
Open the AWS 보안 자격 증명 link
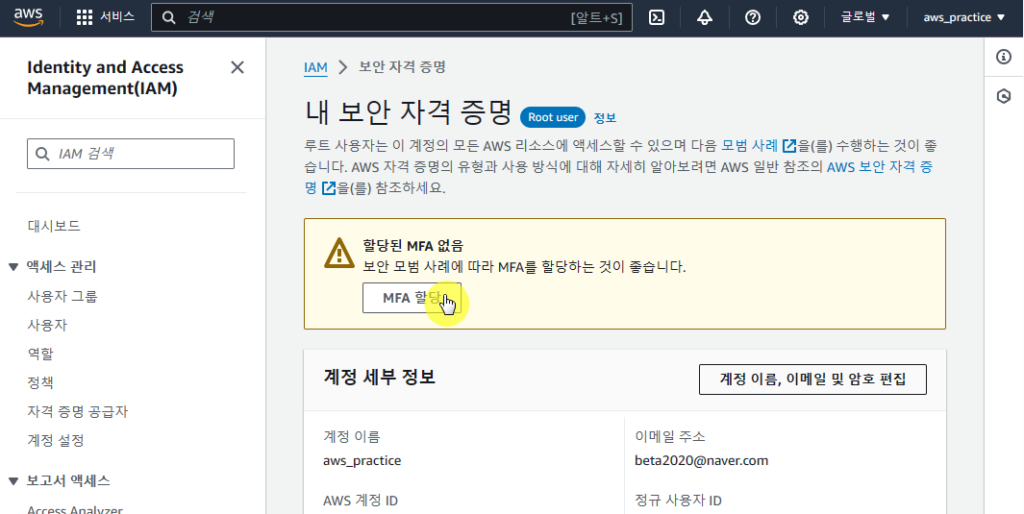[x=879, y=167]
